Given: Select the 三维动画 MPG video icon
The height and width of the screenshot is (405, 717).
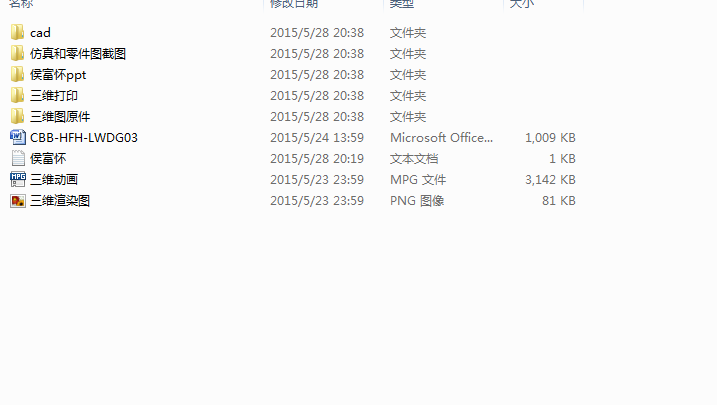Looking at the screenshot, I should (x=18, y=180).
